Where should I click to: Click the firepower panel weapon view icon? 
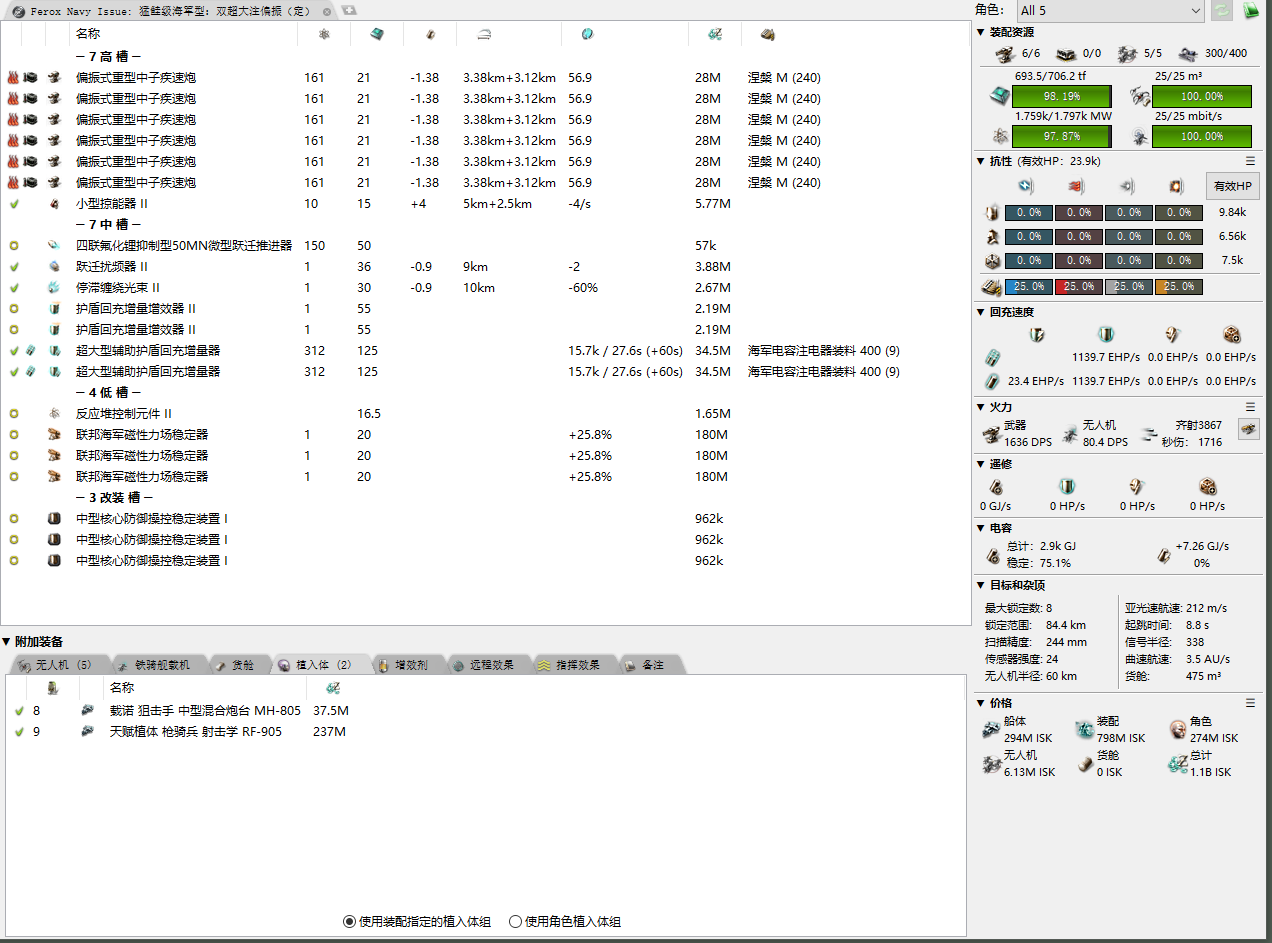1248,429
